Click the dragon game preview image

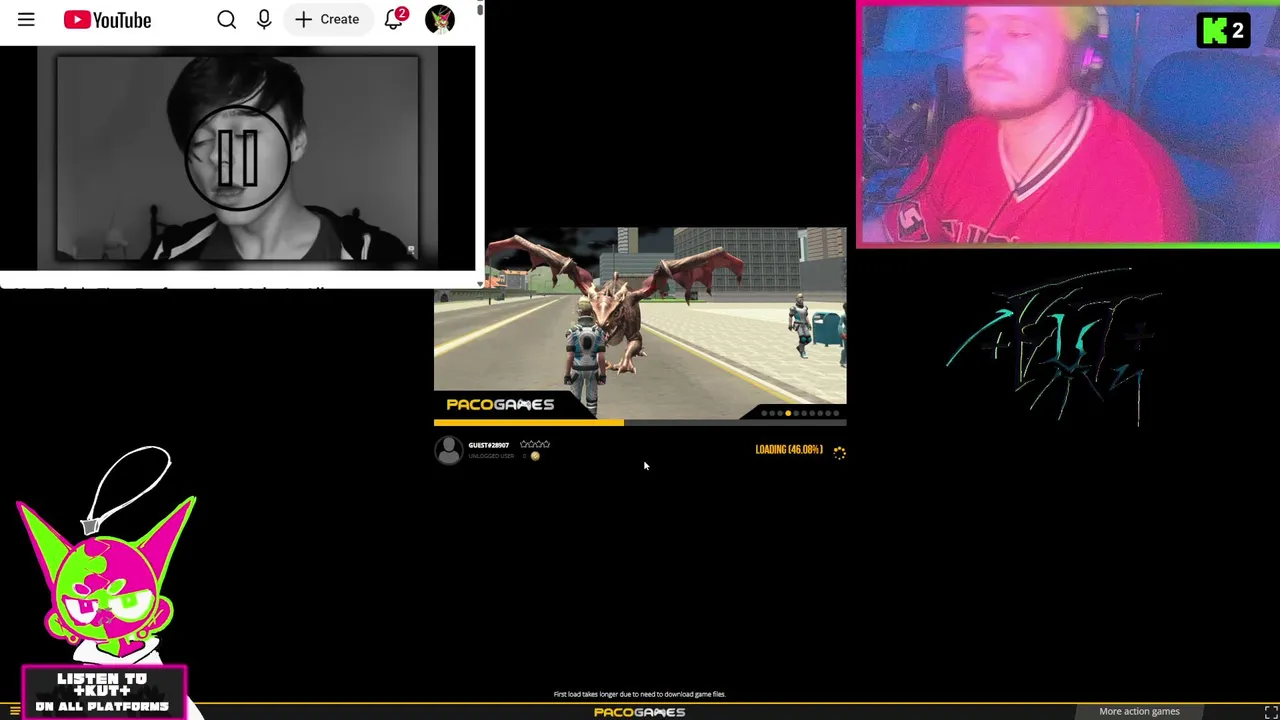[640, 322]
